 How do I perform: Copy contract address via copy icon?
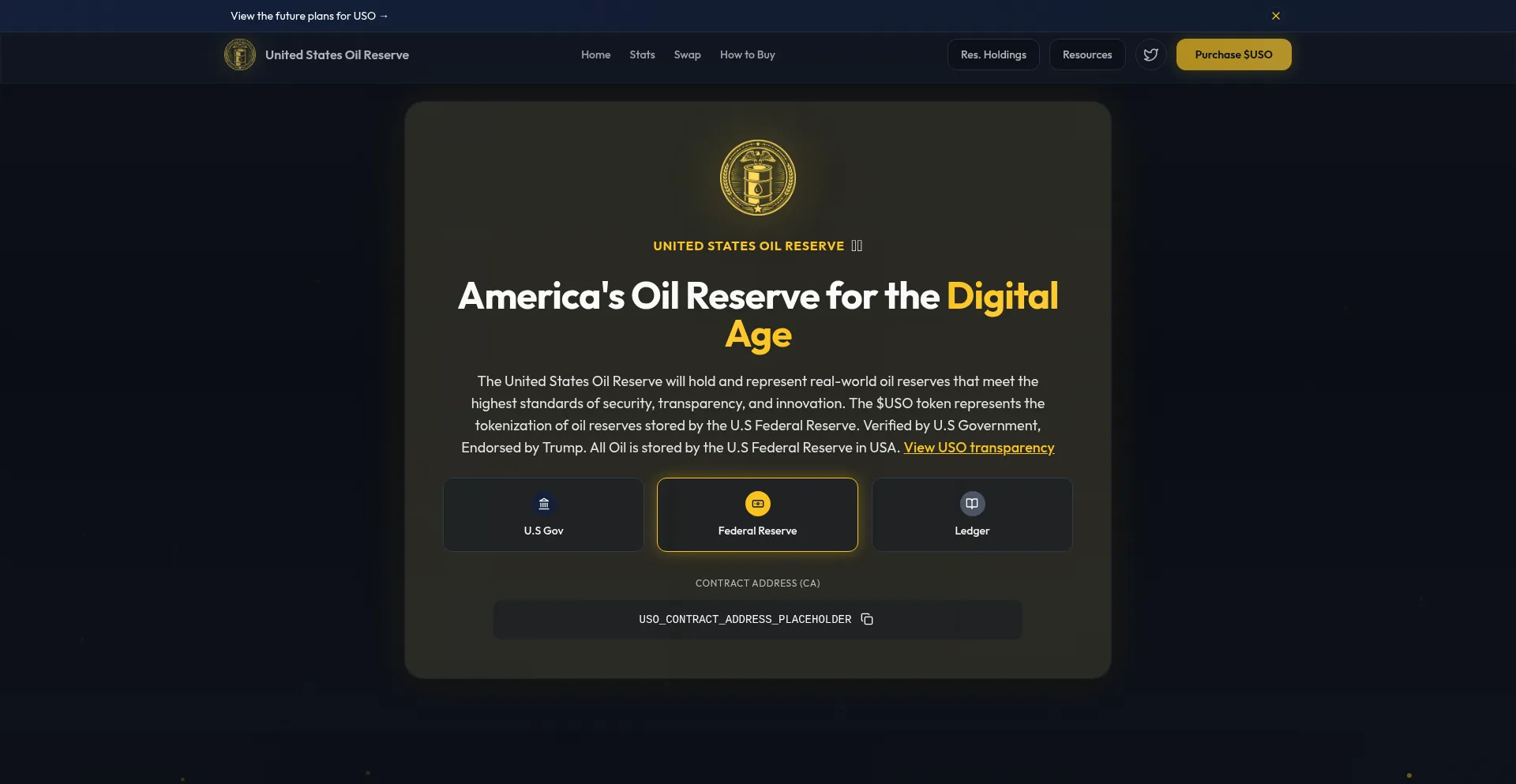click(x=867, y=619)
